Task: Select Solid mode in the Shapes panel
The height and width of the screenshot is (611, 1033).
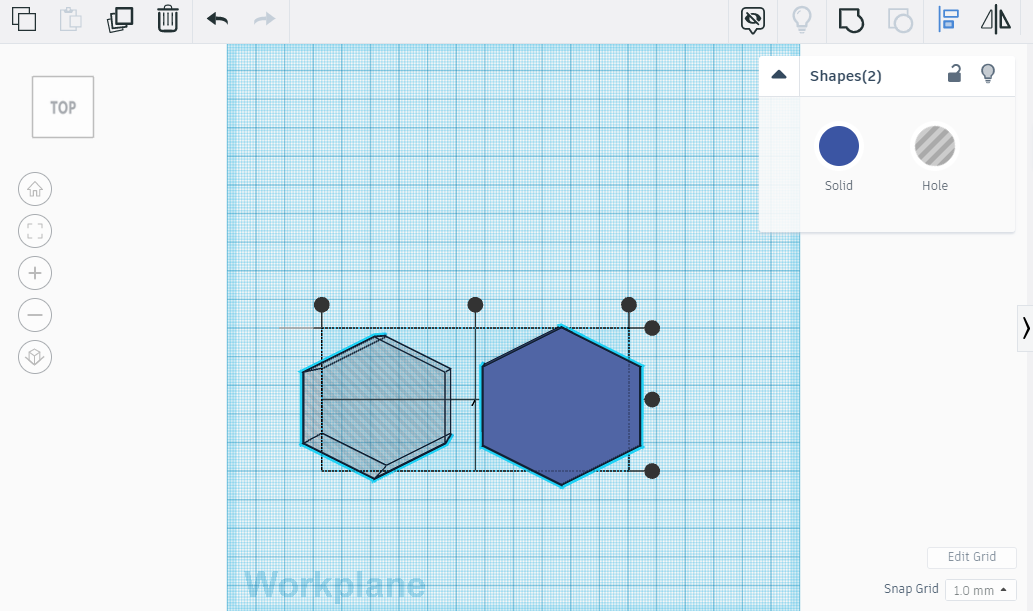Action: pyautogui.click(x=838, y=145)
